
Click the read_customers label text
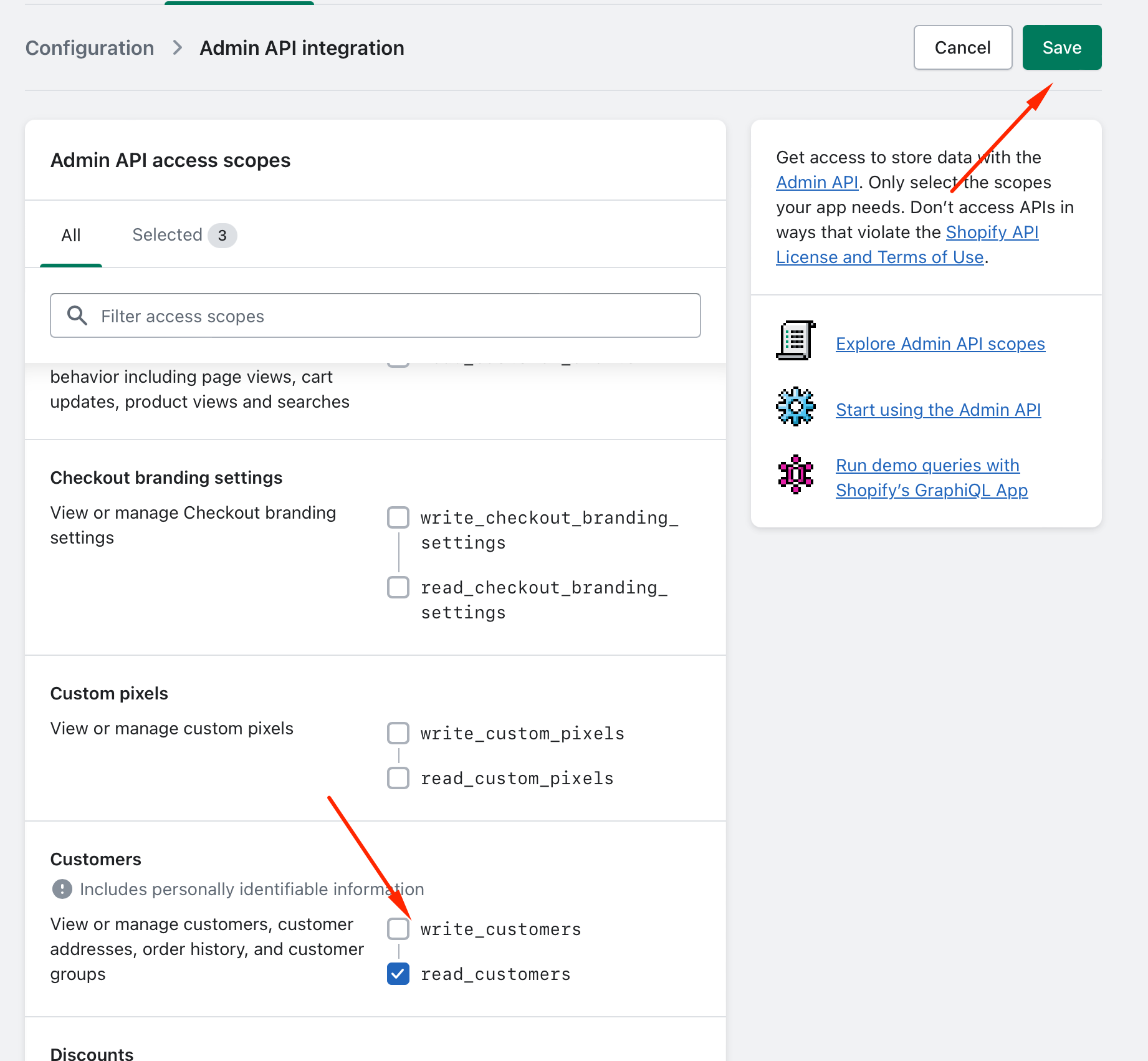click(x=495, y=974)
